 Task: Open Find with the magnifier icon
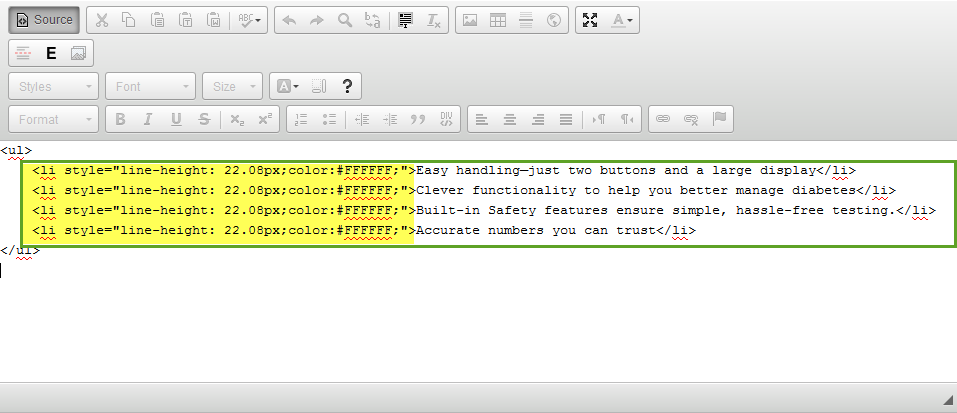[345, 20]
